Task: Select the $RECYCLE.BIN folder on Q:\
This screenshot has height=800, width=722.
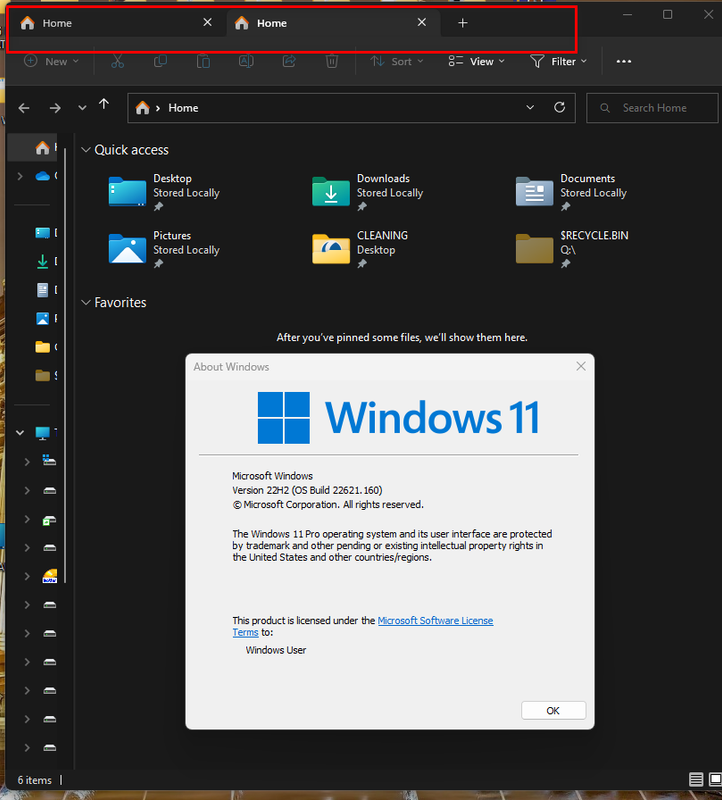Action: tap(572, 249)
